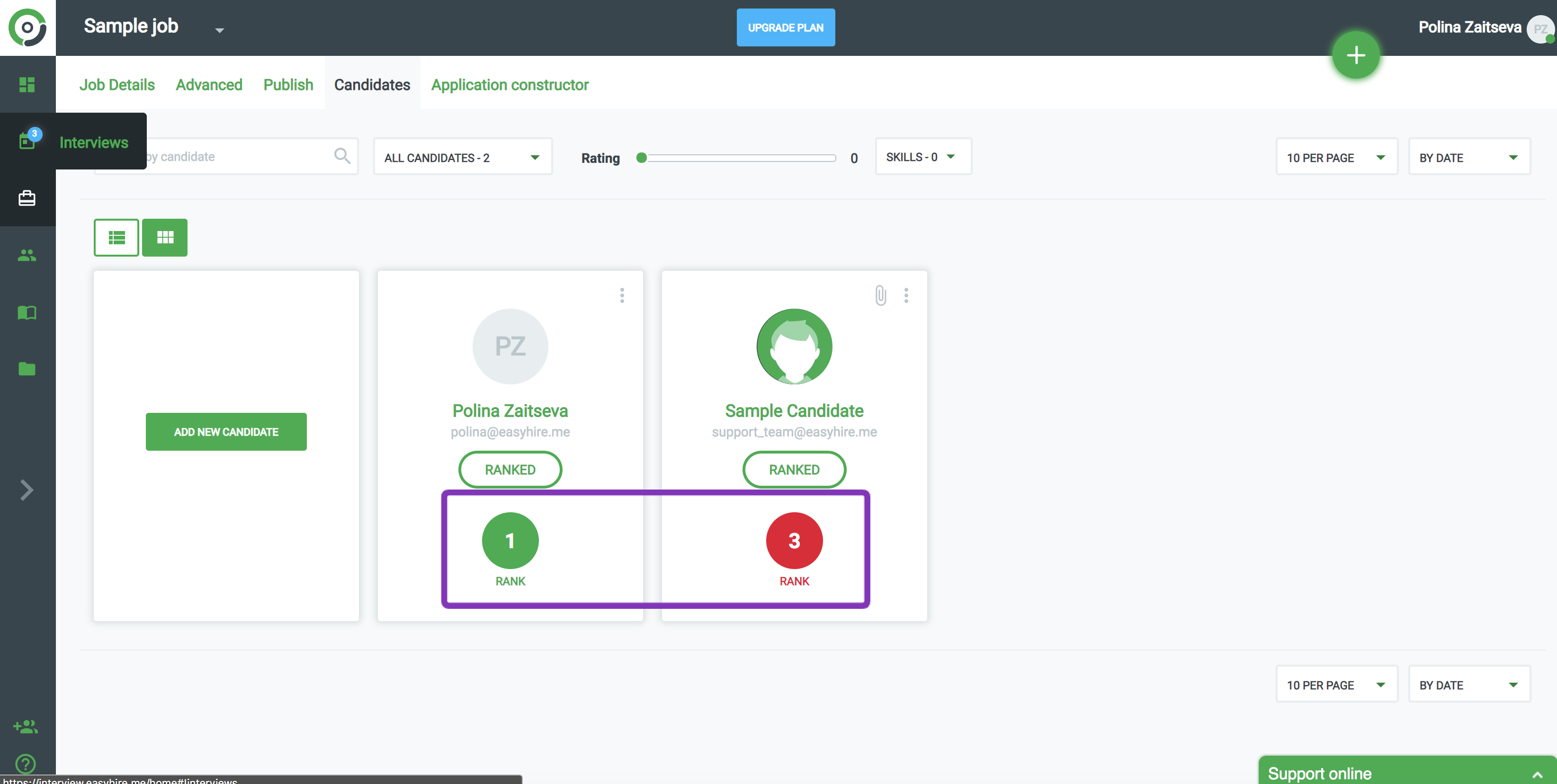Click the green plus floating button
Image resolution: width=1557 pixels, height=784 pixels.
1356,55
